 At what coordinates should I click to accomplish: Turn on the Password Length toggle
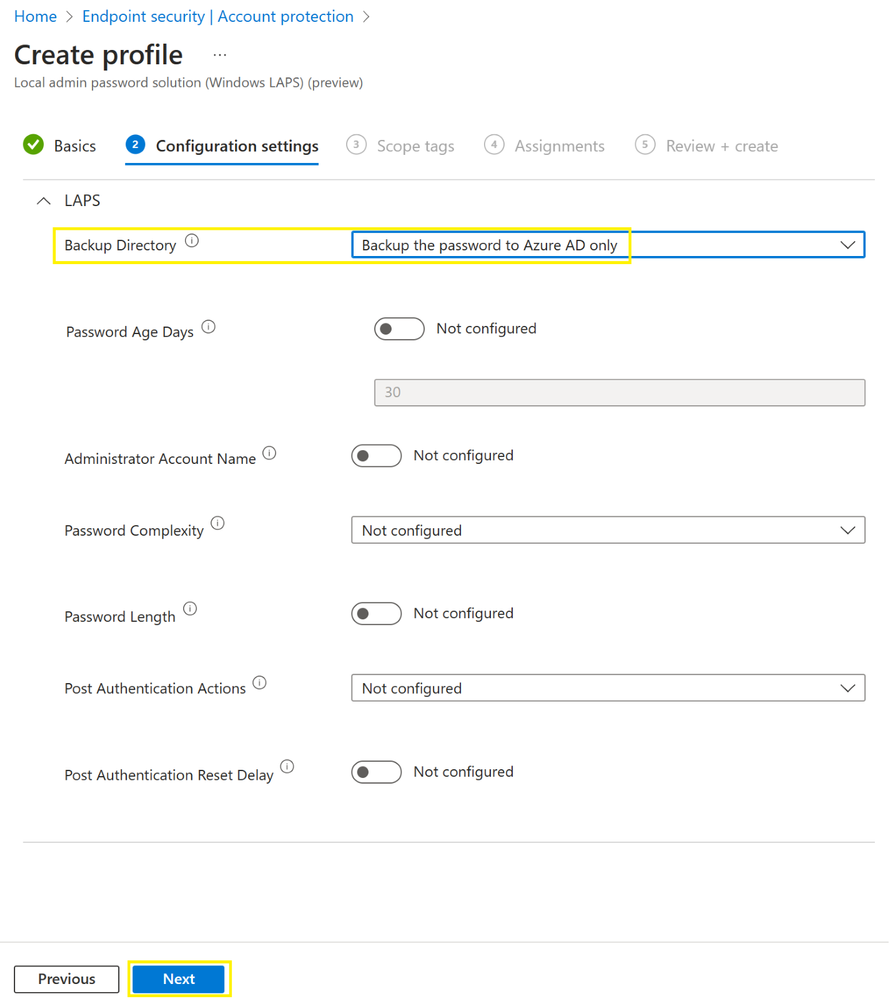[376, 614]
